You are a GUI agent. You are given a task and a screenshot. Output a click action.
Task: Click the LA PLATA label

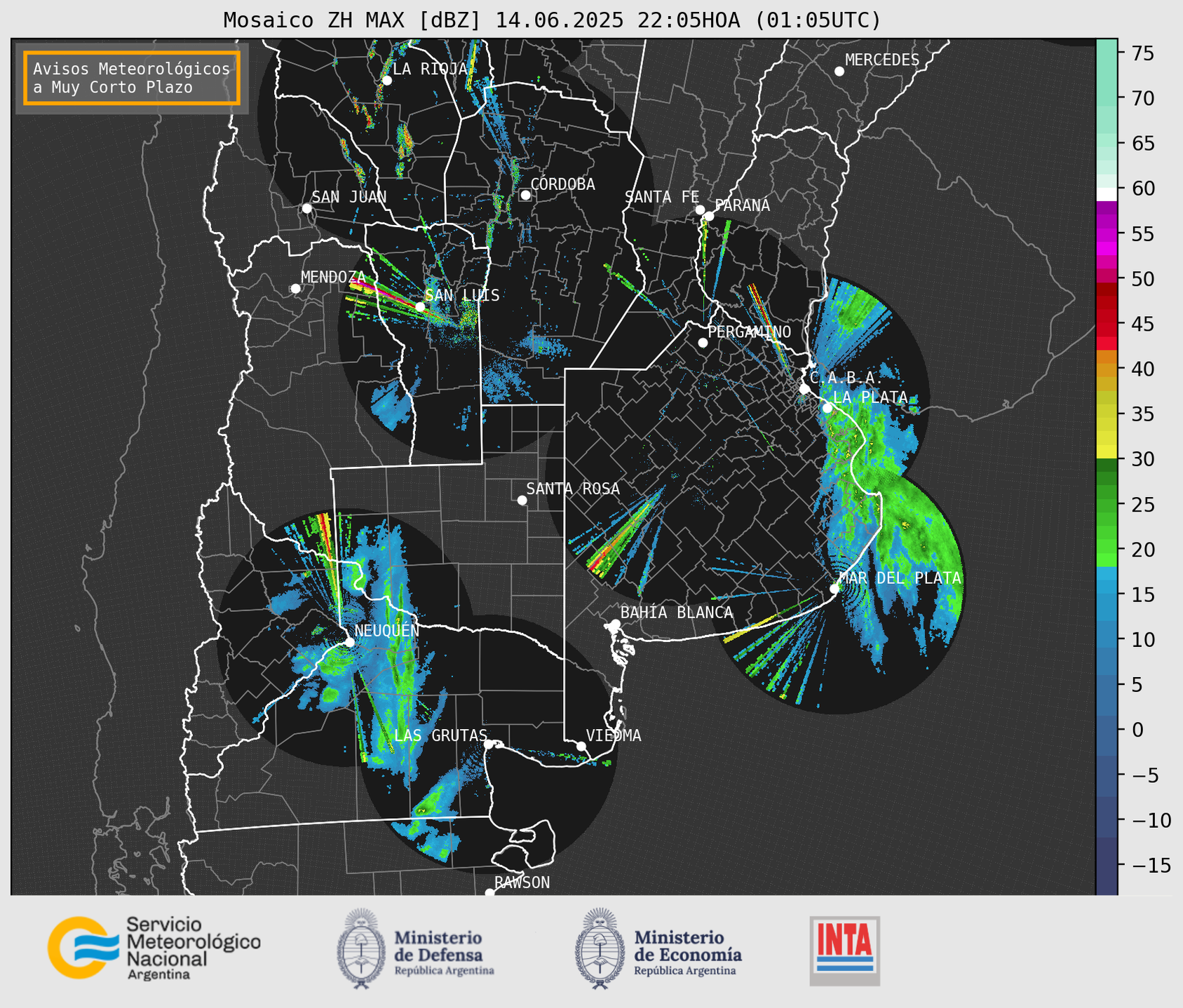pos(870,397)
